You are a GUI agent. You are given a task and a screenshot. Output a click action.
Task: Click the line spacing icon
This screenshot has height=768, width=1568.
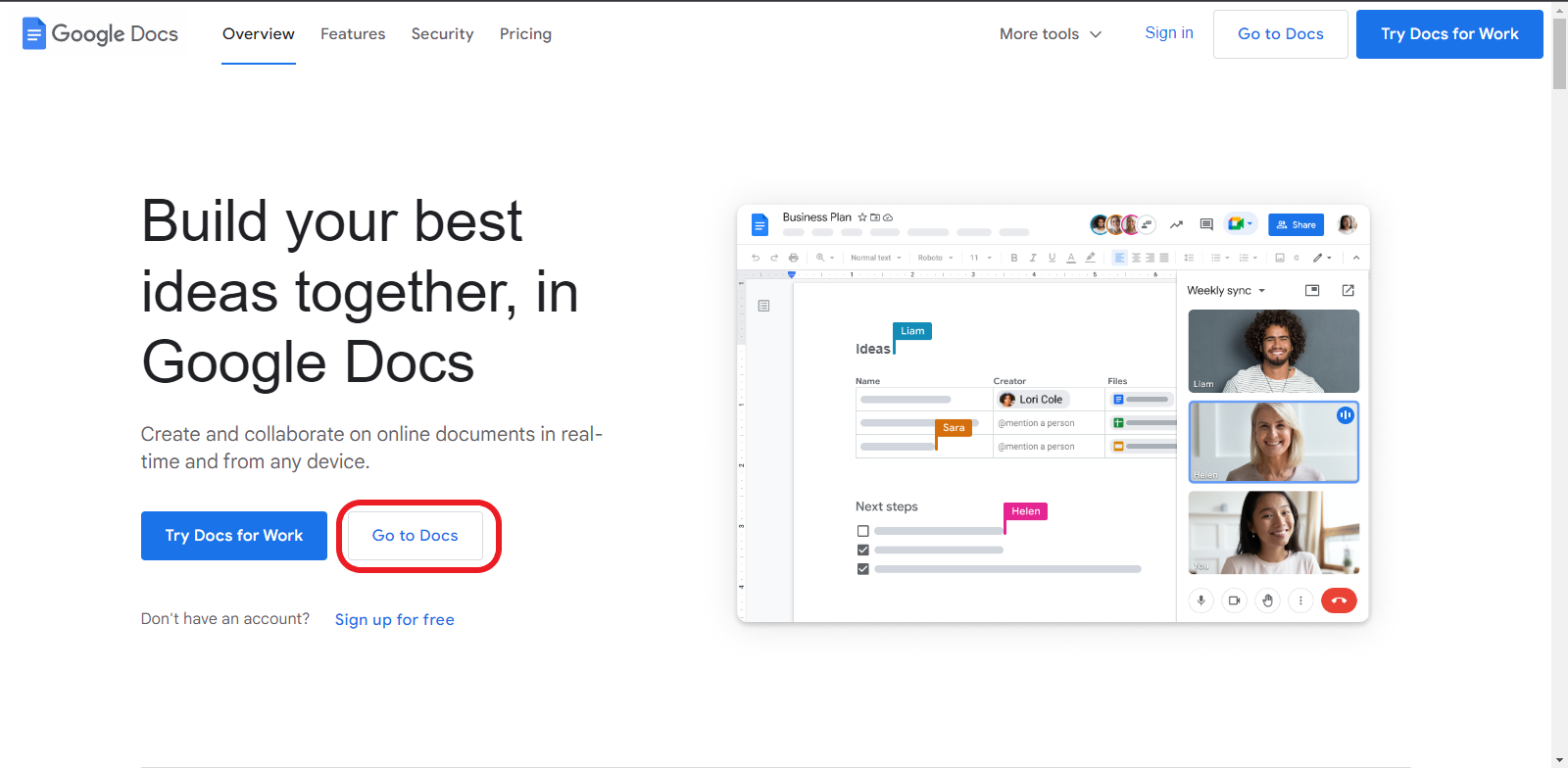point(1189,258)
